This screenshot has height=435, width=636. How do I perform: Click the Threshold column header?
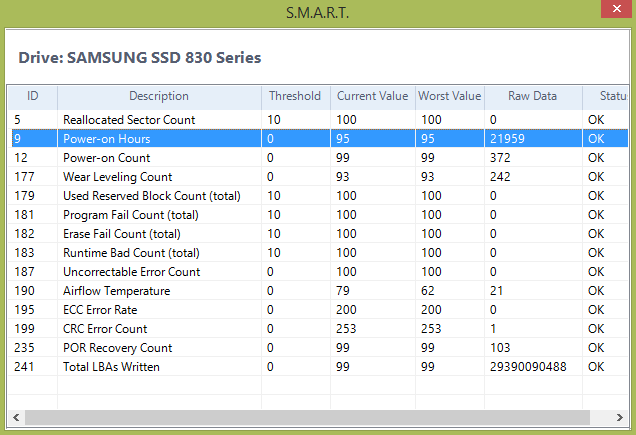pyautogui.click(x=295, y=96)
